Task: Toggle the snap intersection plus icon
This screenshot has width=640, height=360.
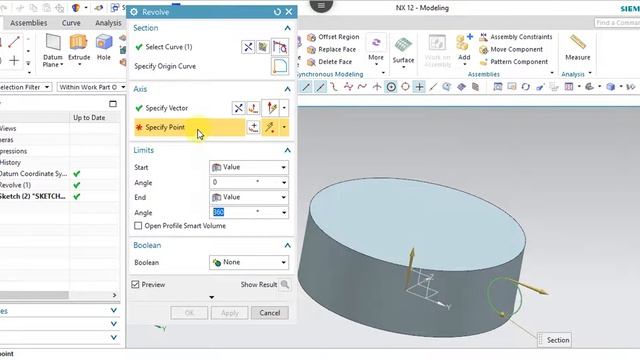Action: 419,87
